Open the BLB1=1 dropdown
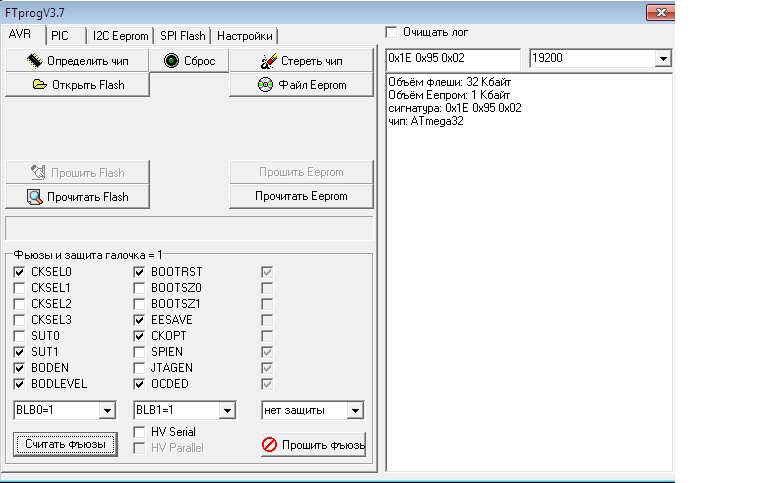 tap(227, 410)
